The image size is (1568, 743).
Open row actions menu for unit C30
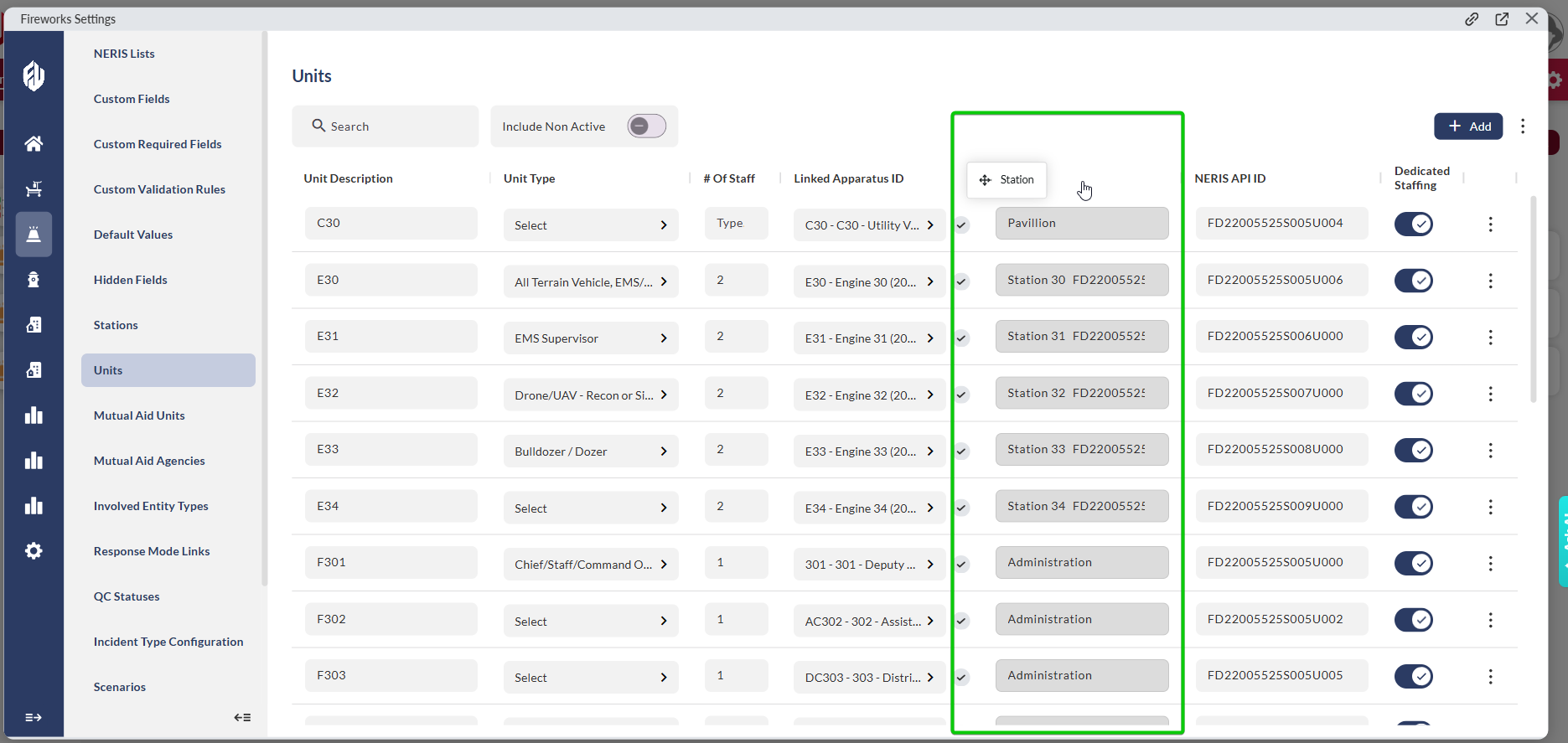tap(1490, 224)
